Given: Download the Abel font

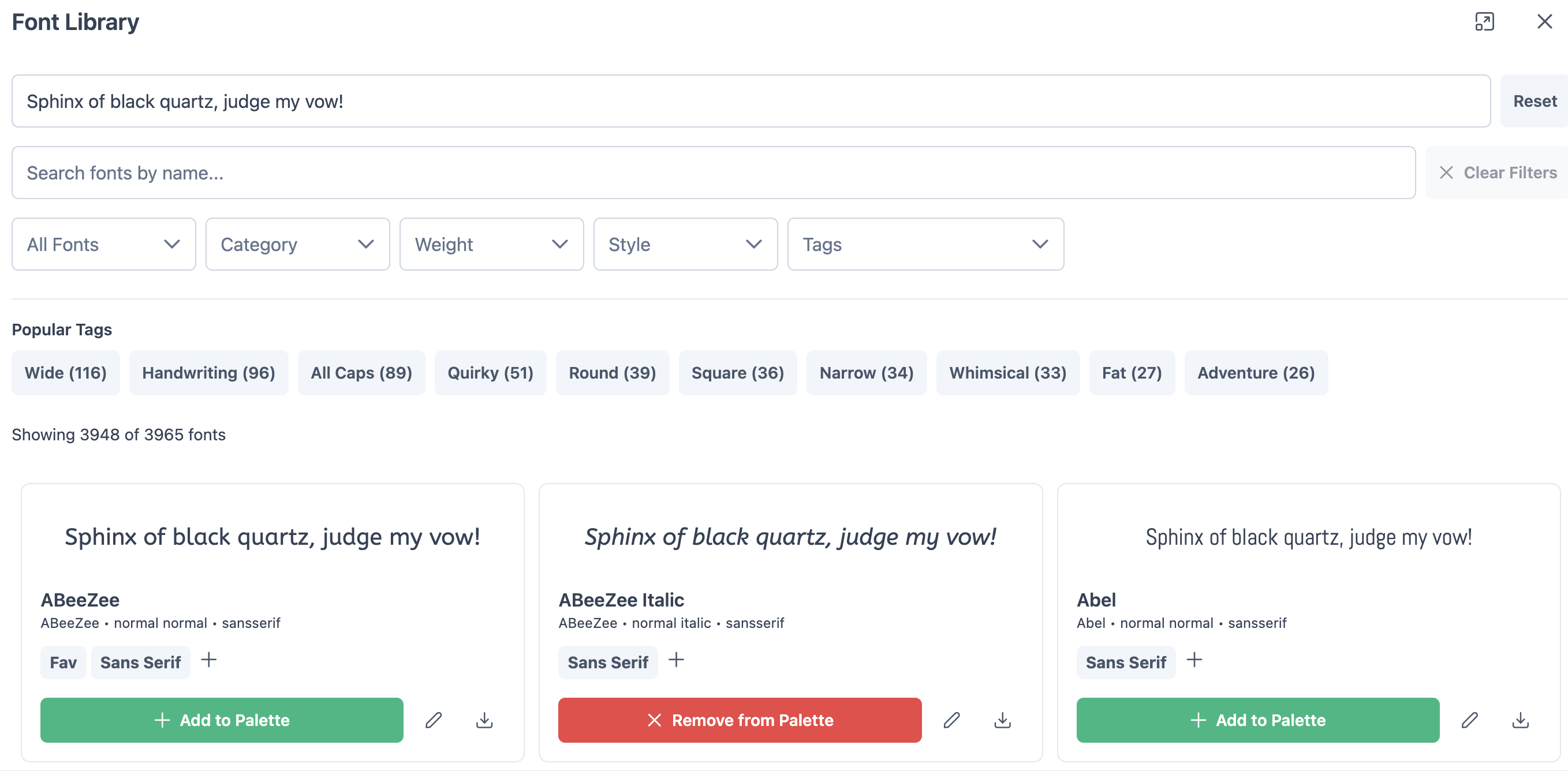Looking at the screenshot, I should [x=1520, y=720].
